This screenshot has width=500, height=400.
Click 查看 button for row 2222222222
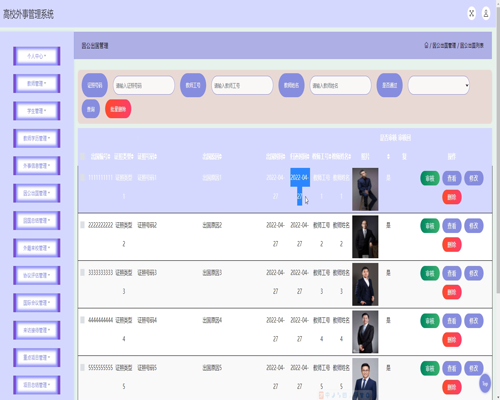click(x=452, y=226)
